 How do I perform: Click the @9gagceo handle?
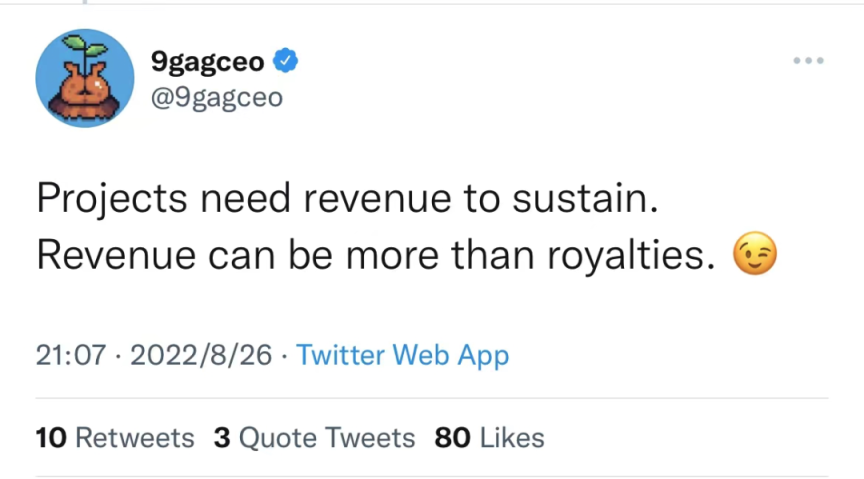(217, 98)
